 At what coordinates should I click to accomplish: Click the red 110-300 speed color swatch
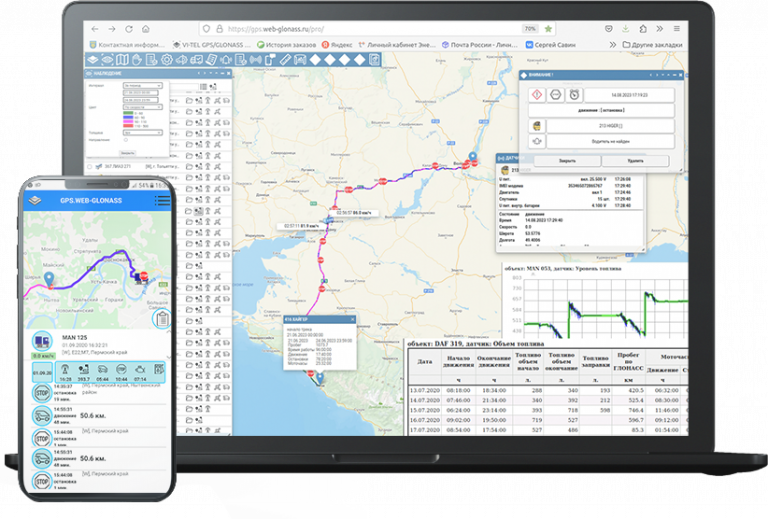(x=127, y=126)
